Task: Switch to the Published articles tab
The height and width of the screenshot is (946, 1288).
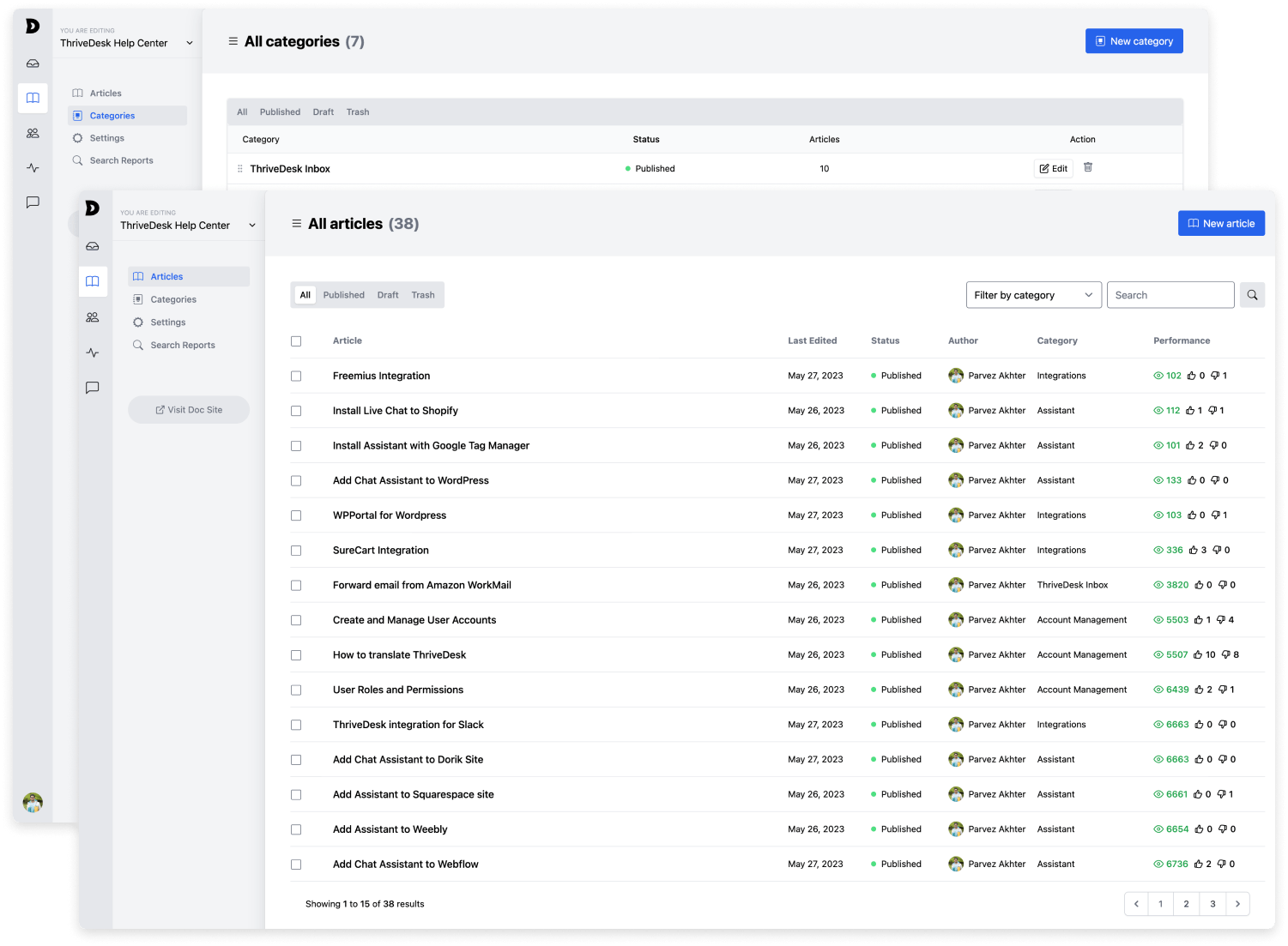Action: (344, 295)
